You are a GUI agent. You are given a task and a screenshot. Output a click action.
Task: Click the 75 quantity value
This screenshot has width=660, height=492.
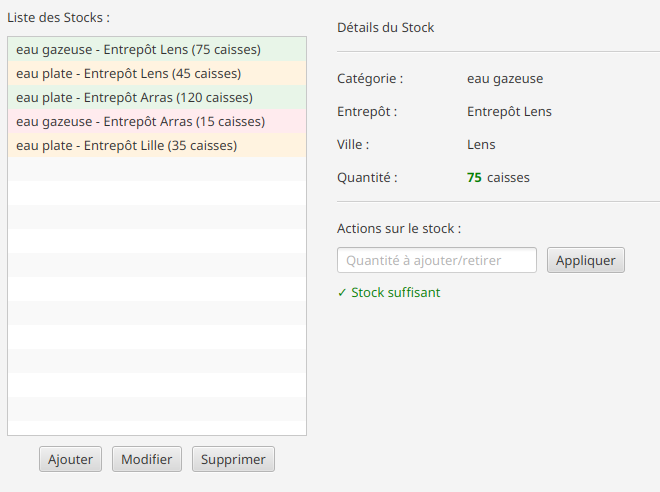click(x=474, y=178)
